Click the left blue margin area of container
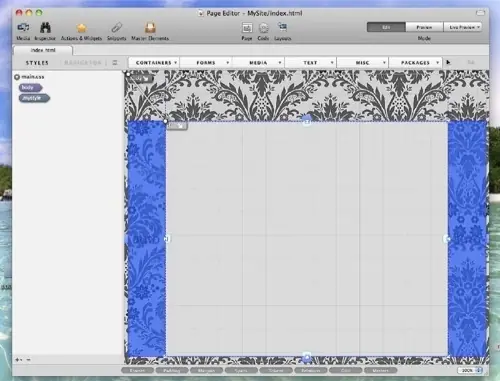 point(147,239)
